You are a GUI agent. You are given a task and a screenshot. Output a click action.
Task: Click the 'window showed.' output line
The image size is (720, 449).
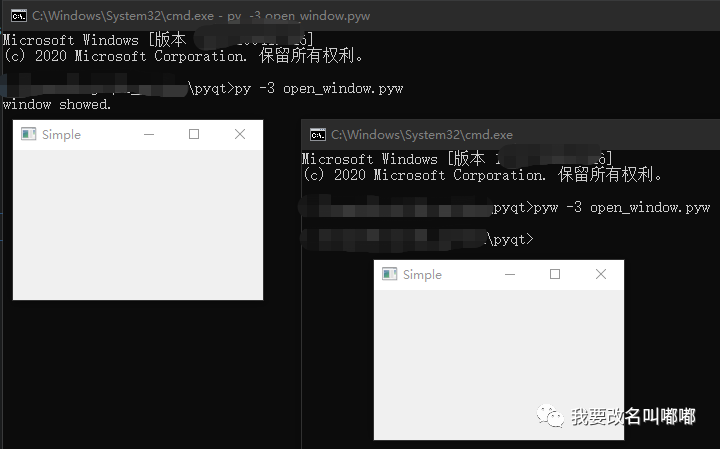tap(57, 104)
